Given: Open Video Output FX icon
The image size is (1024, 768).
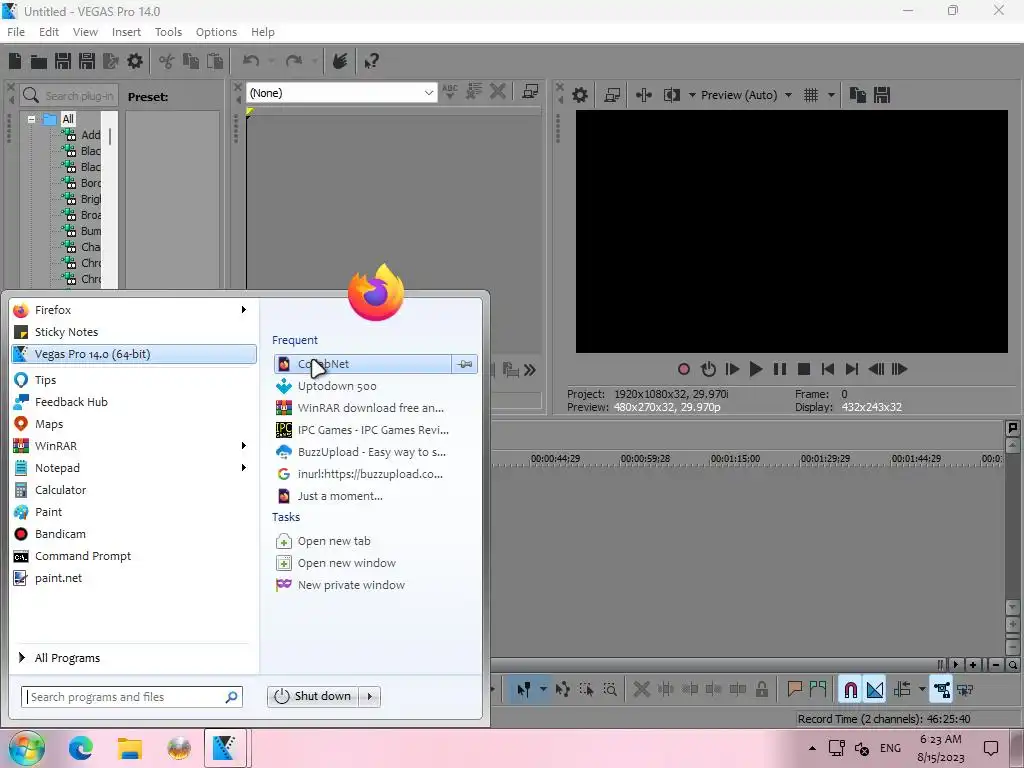Looking at the screenshot, I should click(644, 95).
